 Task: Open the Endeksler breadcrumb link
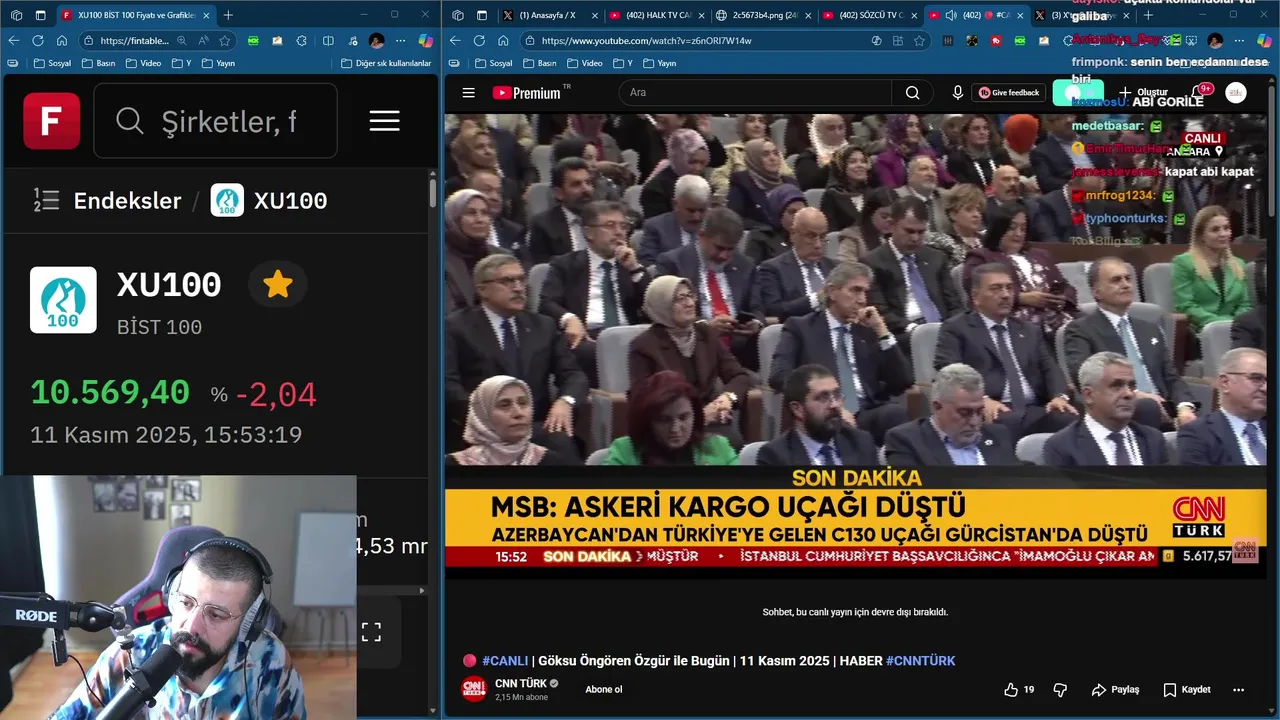127,200
